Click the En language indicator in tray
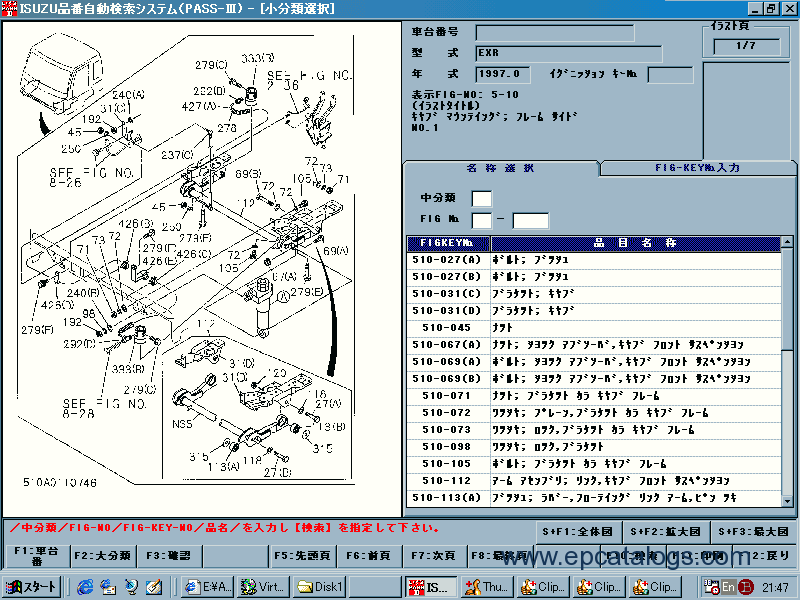This screenshot has width=800, height=600. tap(728, 587)
